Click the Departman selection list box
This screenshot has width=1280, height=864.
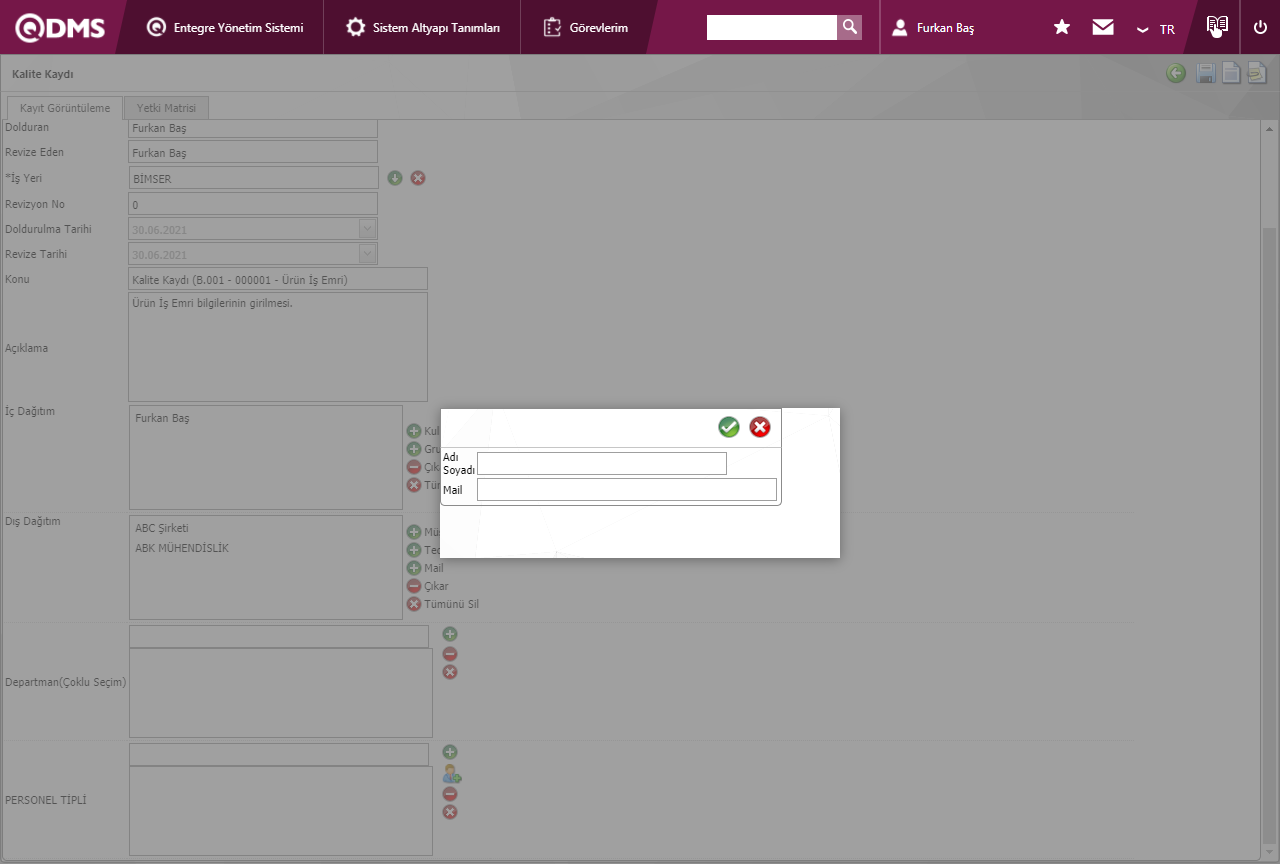[281, 693]
